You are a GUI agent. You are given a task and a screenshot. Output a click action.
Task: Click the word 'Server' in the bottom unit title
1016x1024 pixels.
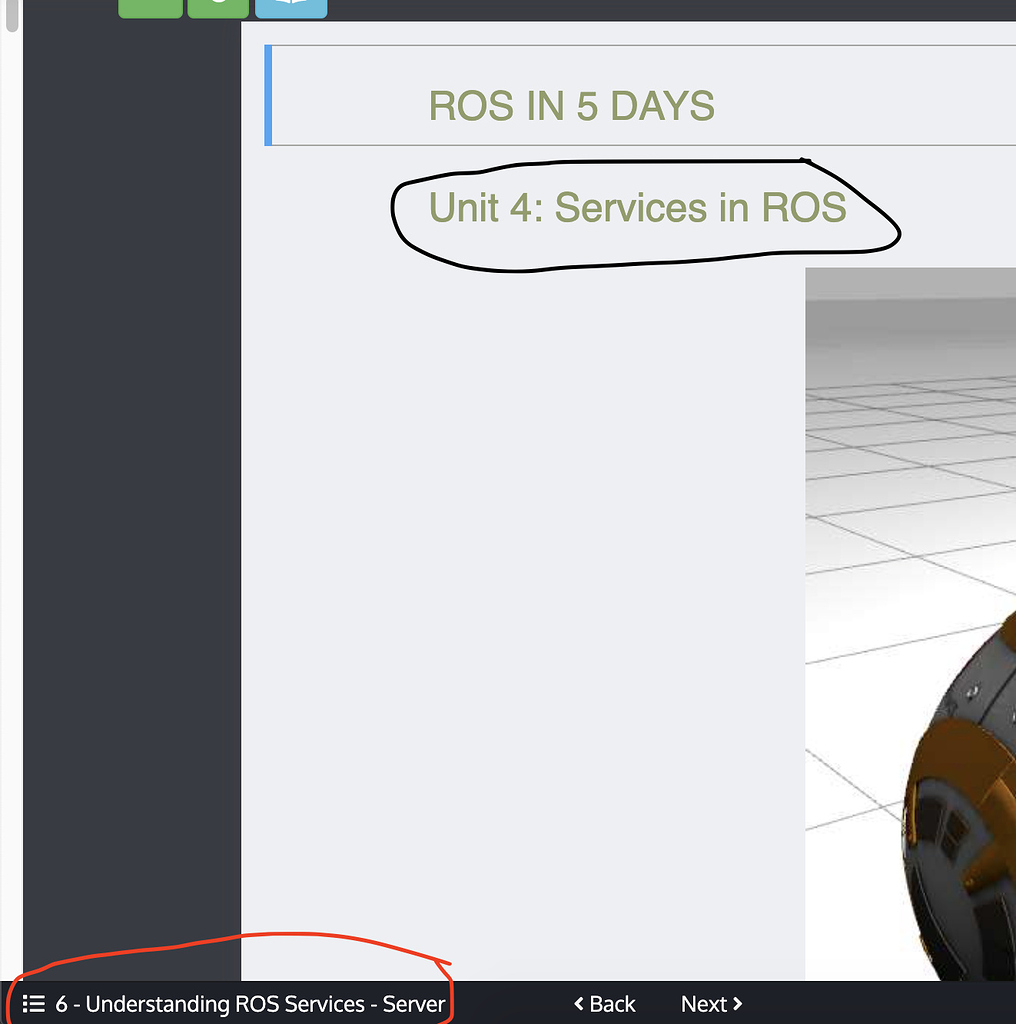413,1004
